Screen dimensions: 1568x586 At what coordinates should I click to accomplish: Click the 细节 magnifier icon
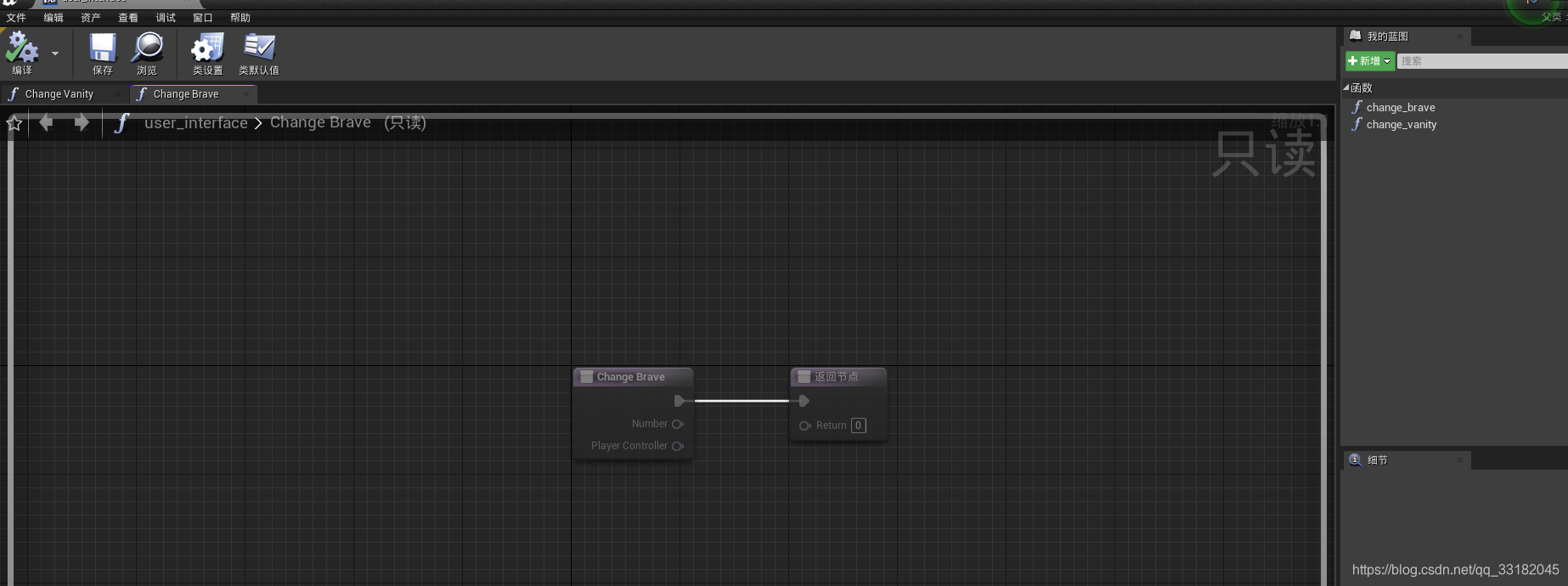(x=1356, y=459)
